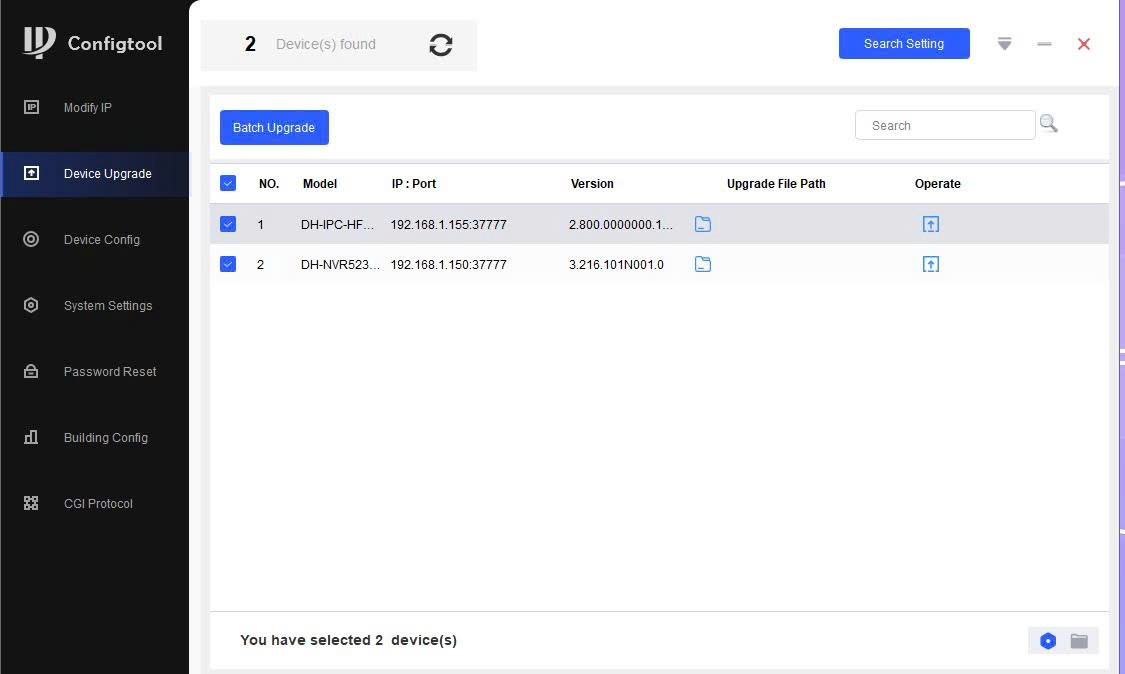Close the Configtool window
The image size is (1125, 674).
[1083, 44]
